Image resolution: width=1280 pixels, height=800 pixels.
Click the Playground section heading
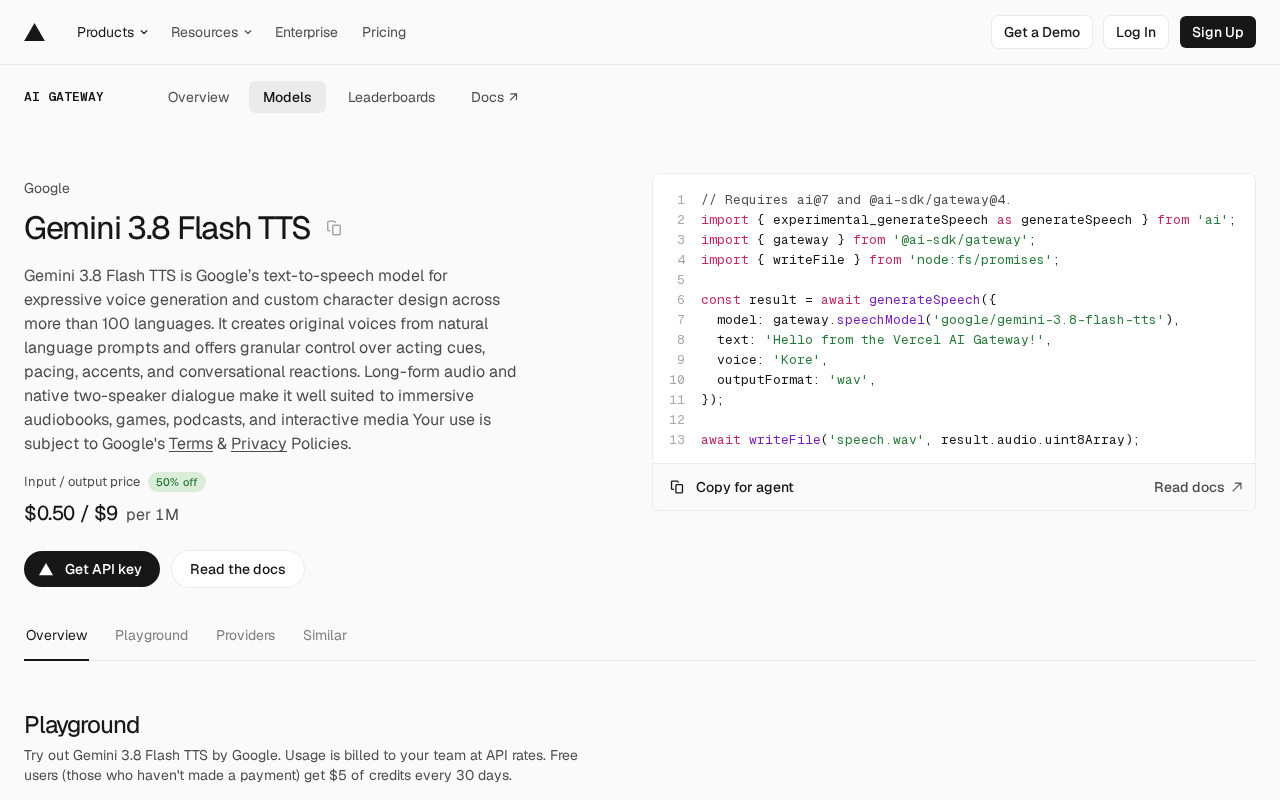pyautogui.click(x=82, y=725)
